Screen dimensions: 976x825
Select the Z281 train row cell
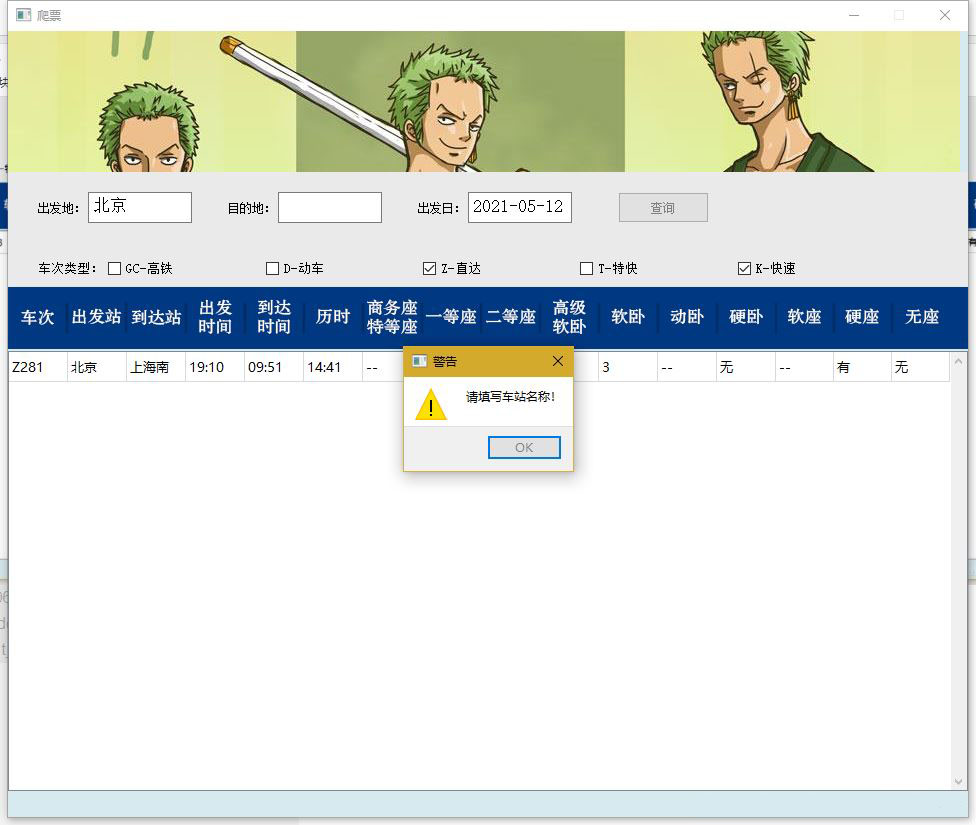click(x=37, y=367)
